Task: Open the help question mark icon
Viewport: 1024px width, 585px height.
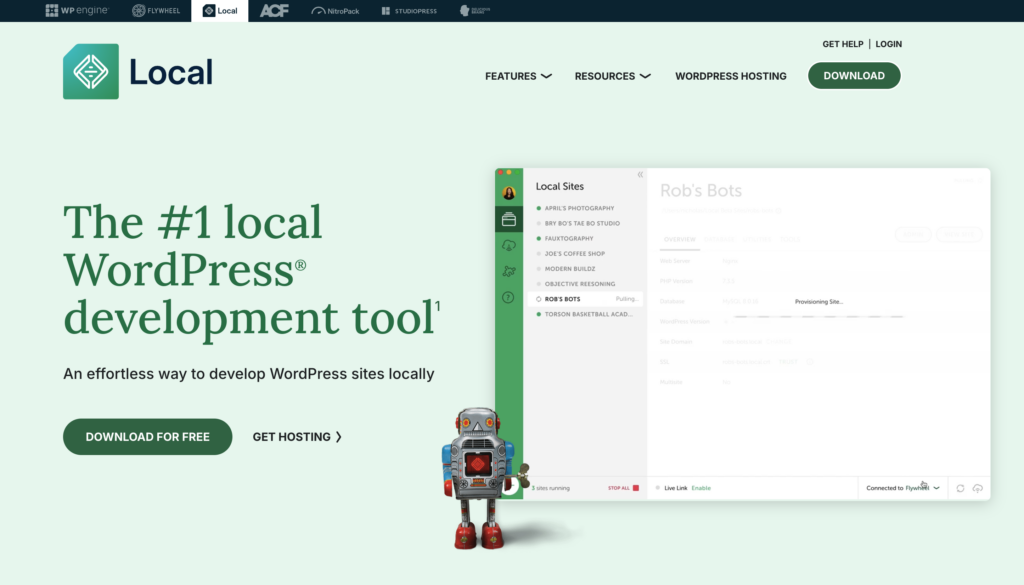Action: 509,297
